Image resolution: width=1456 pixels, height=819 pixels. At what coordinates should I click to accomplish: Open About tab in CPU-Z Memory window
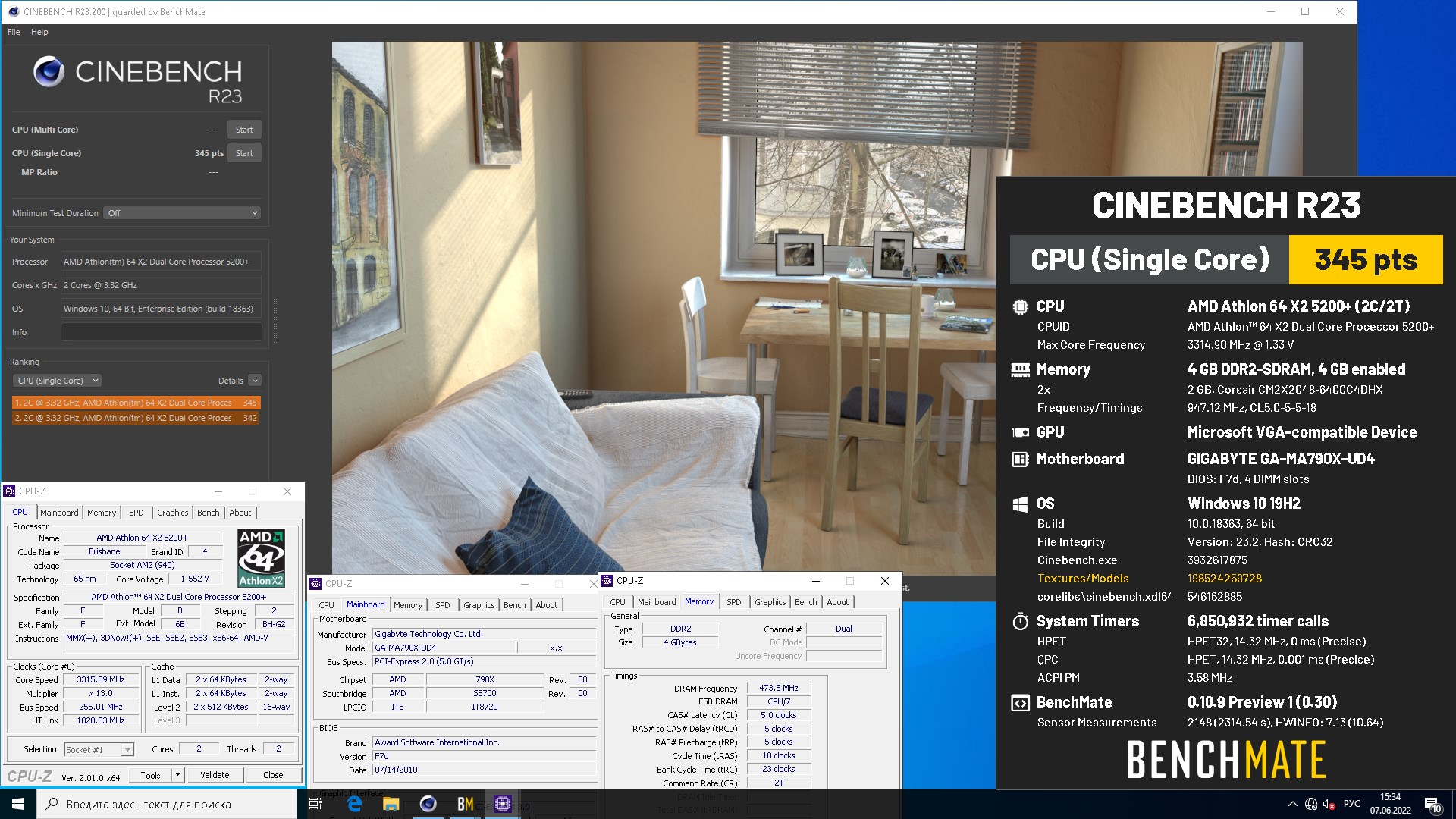click(837, 602)
